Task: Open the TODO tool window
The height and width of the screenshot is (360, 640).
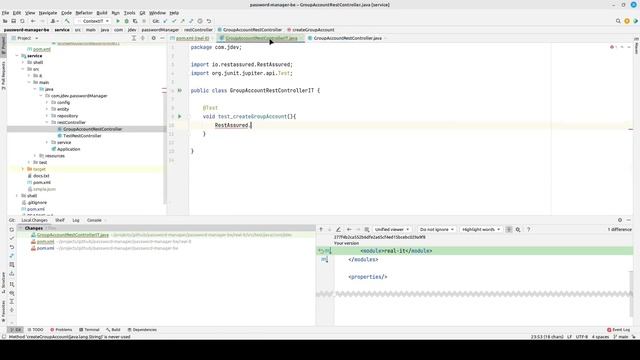Action: click(x=36, y=329)
